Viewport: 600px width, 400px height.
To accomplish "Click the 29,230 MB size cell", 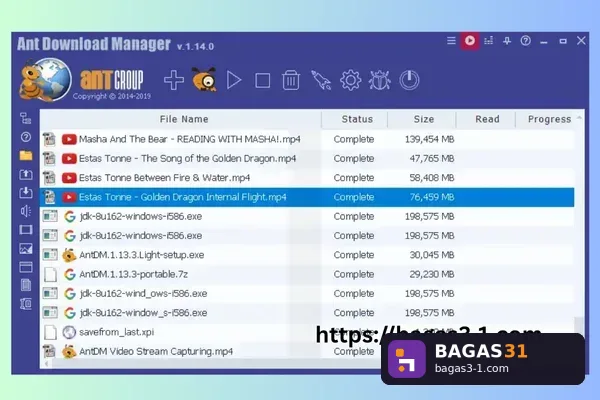I will (x=432, y=274).
